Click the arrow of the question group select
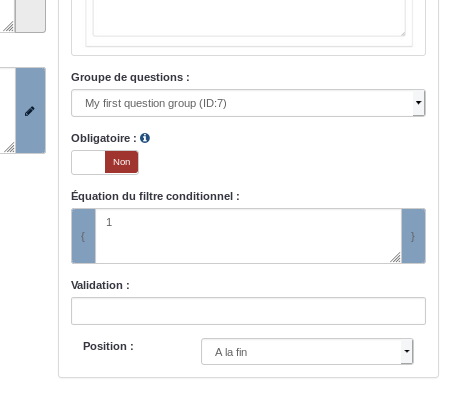Viewport: 450px width, 395px height. [x=419, y=103]
